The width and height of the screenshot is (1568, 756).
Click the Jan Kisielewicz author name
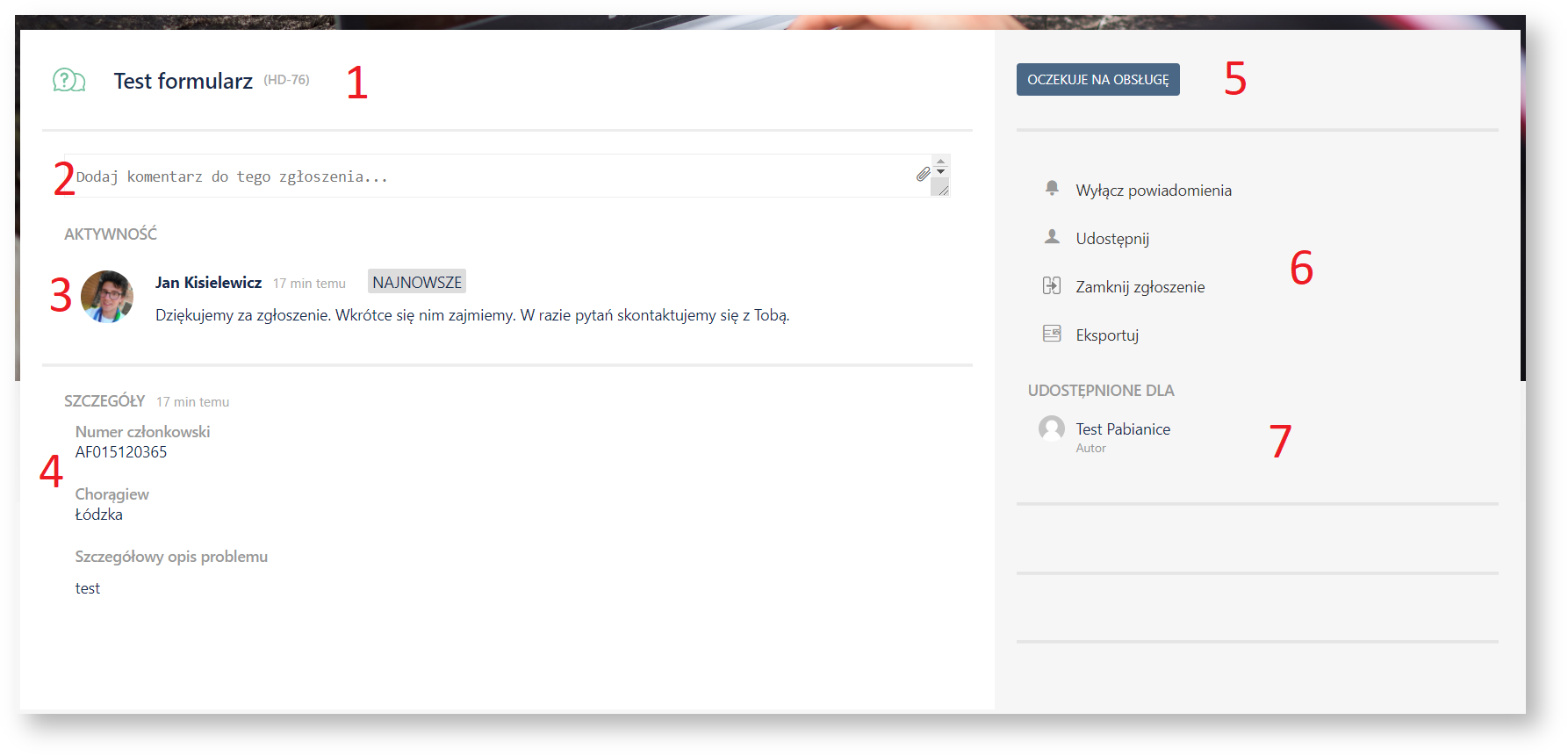208,283
